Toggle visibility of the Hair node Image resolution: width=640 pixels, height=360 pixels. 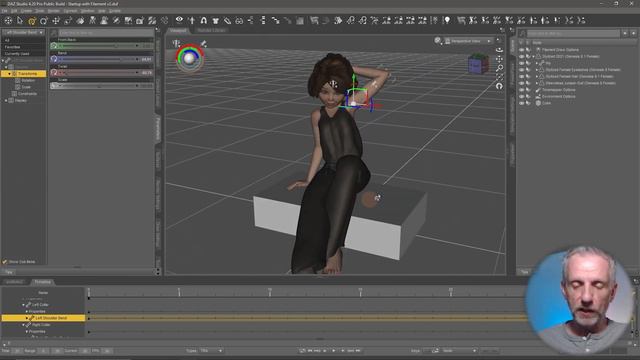pyautogui.click(x=521, y=76)
